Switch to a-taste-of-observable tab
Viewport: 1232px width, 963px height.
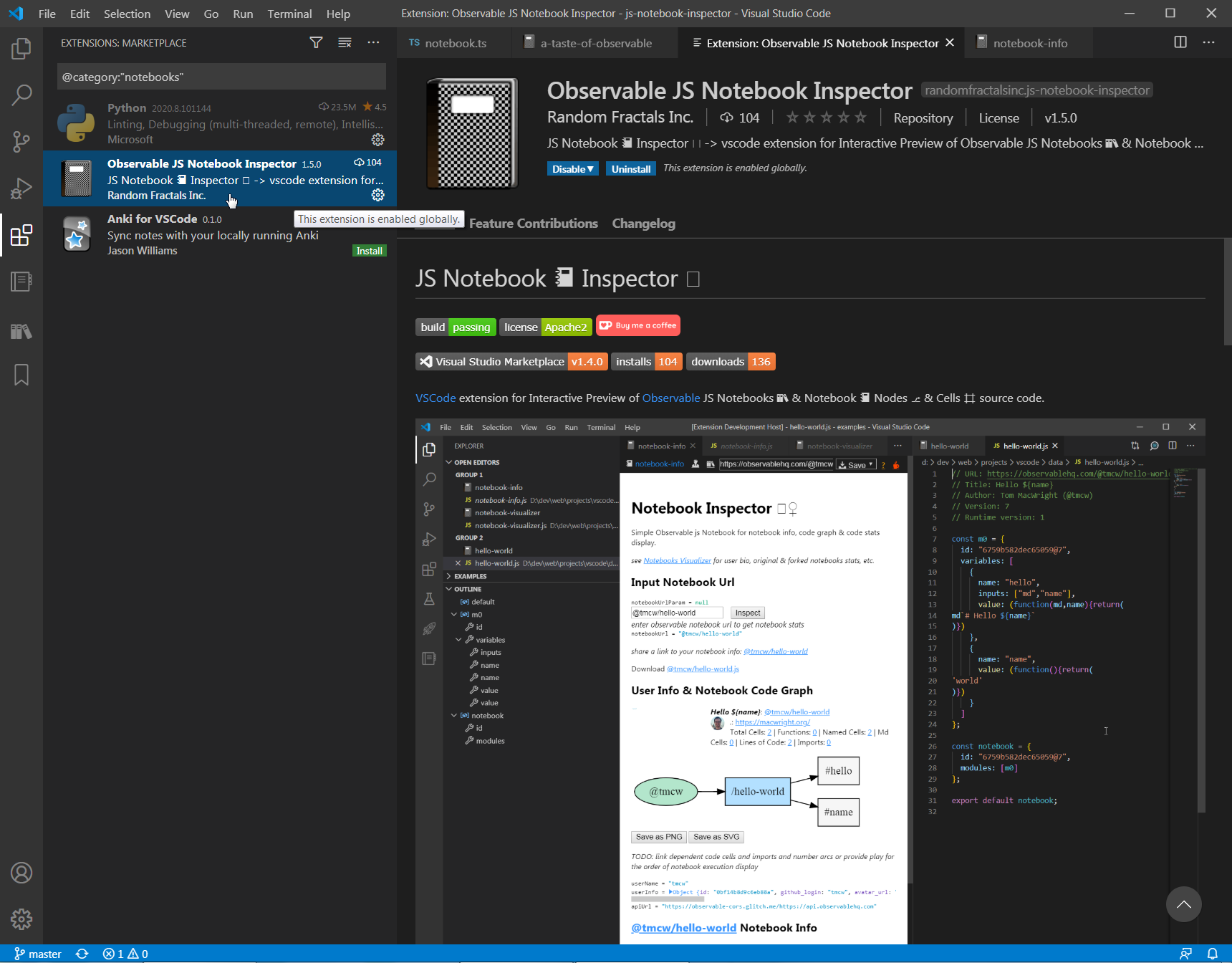(x=595, y=43)
